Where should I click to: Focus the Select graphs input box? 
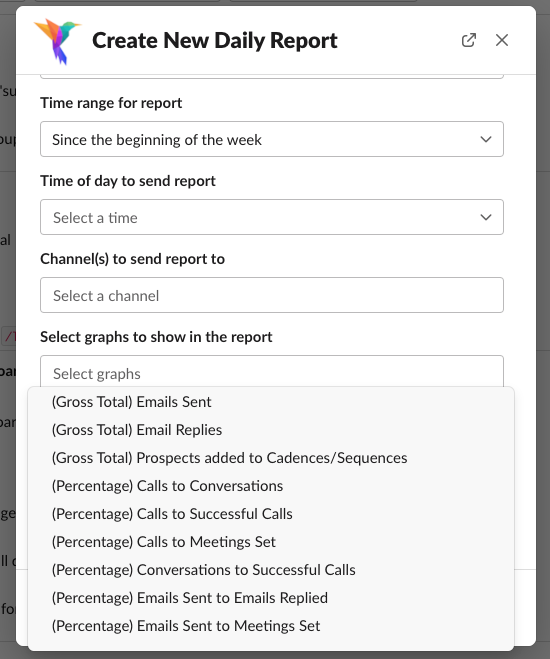[272, 372]
